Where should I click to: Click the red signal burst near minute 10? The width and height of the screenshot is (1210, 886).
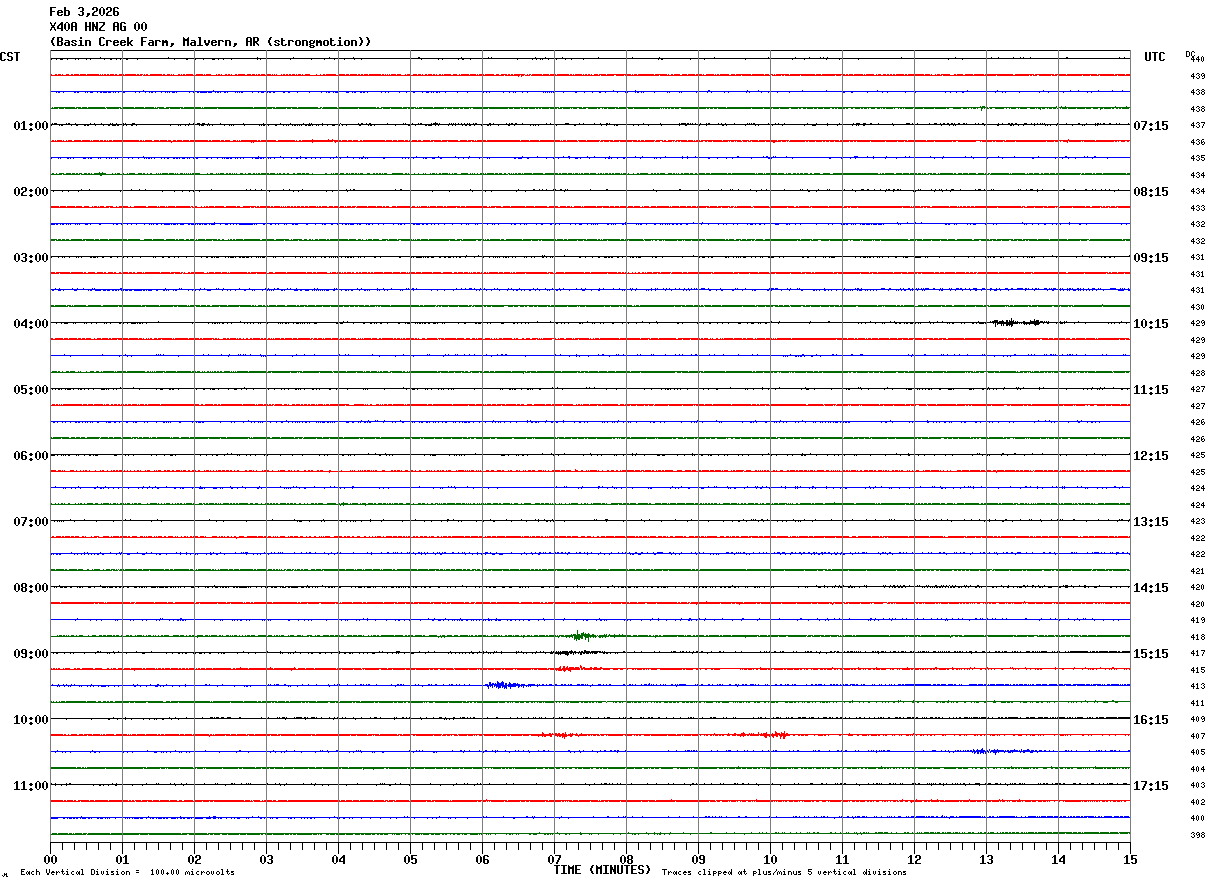pyautogui.click(x=764, y=735)
